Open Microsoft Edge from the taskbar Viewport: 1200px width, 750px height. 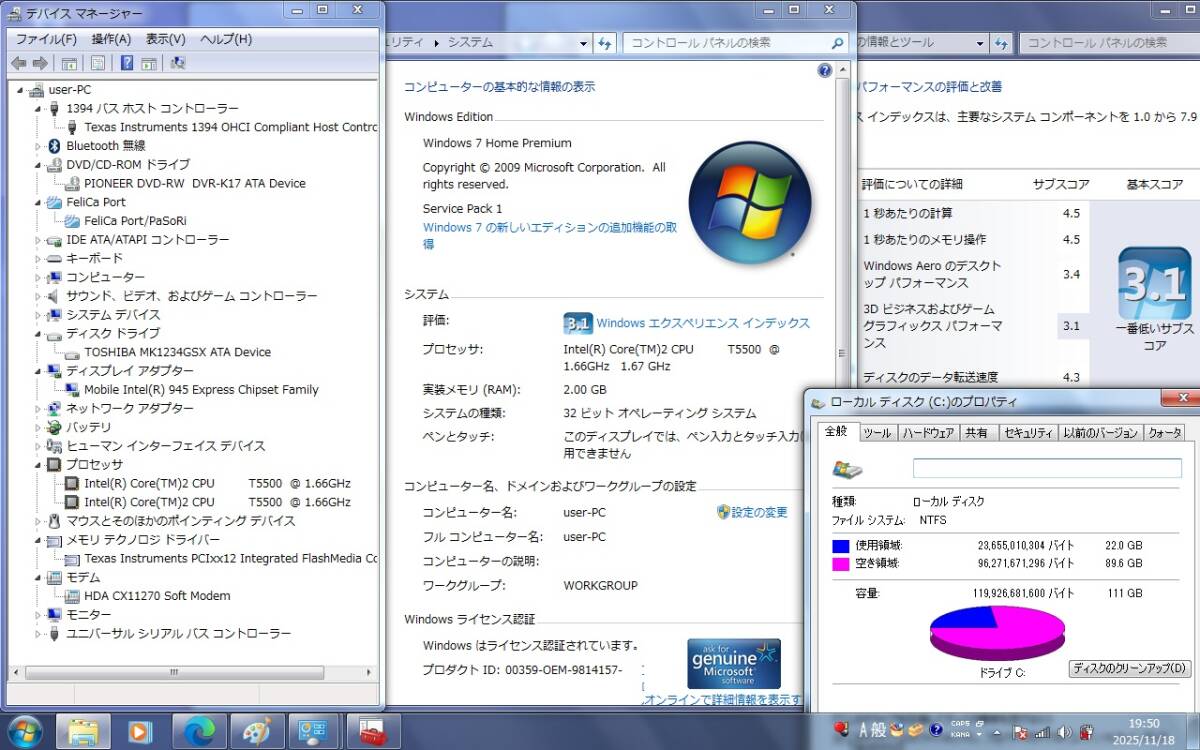click(x=199, y=731)
